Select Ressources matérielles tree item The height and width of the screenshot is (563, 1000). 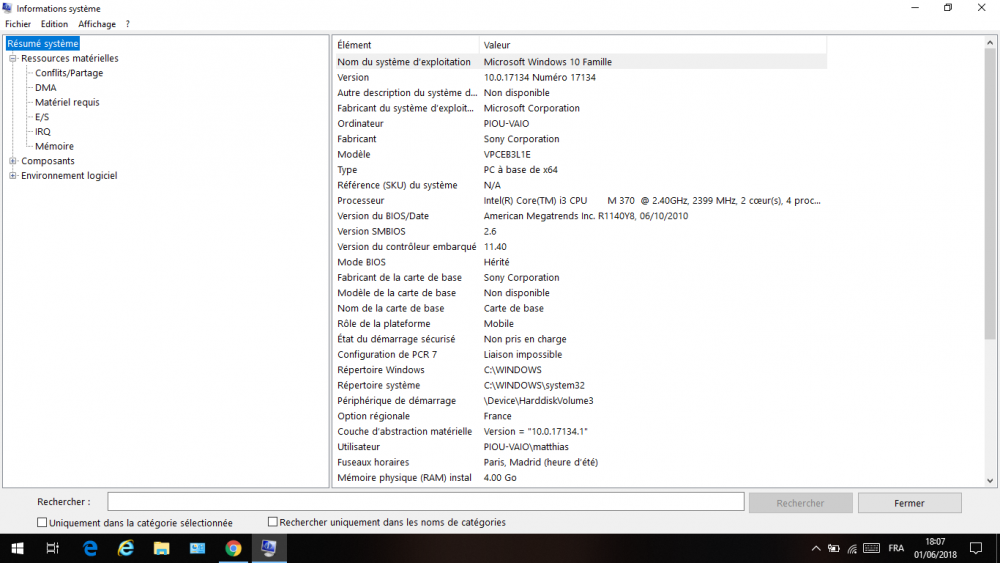(70, 58)
